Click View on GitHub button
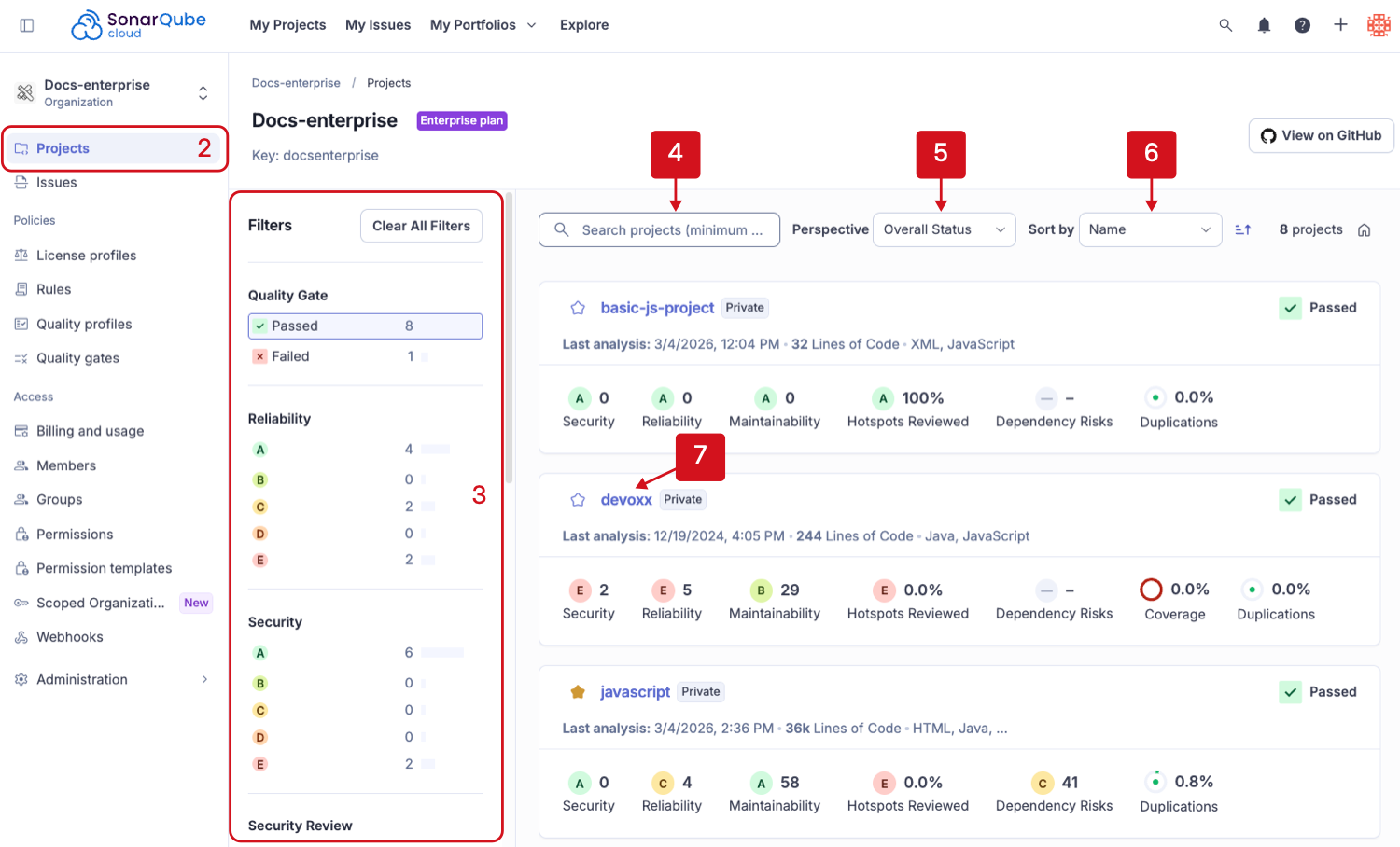This screenshot has height=847, width=1400. click(1321, 135)
